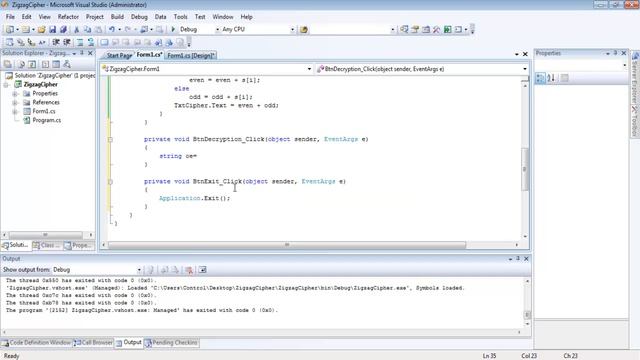640x360 pixels.
Task: Click the Decrease Indent icon
Action: (x=56, y=42)
